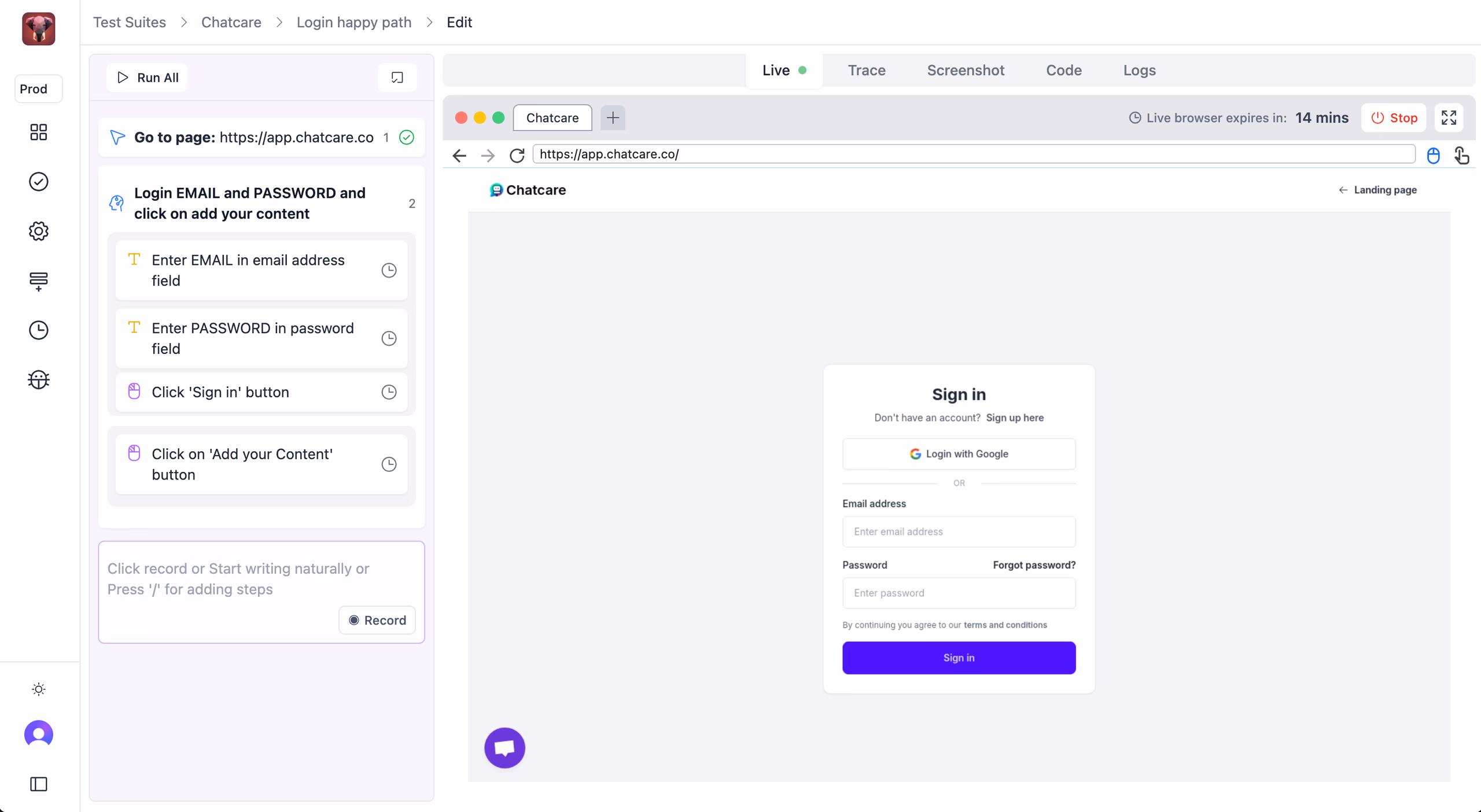Click the Record button
This screenshot has height=812, width=1481.
(377, 620)
